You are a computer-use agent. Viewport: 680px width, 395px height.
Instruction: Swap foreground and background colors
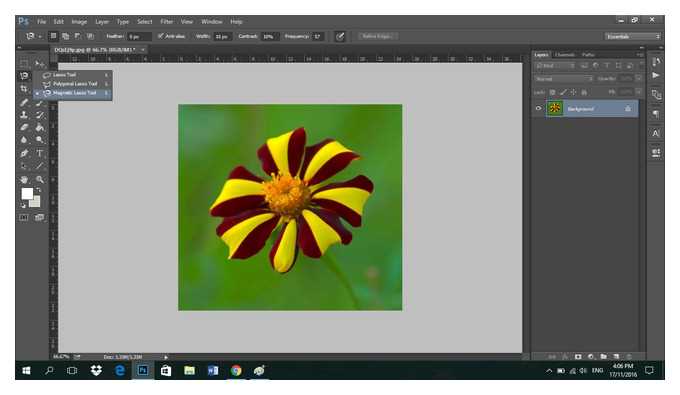pos(39,190)
